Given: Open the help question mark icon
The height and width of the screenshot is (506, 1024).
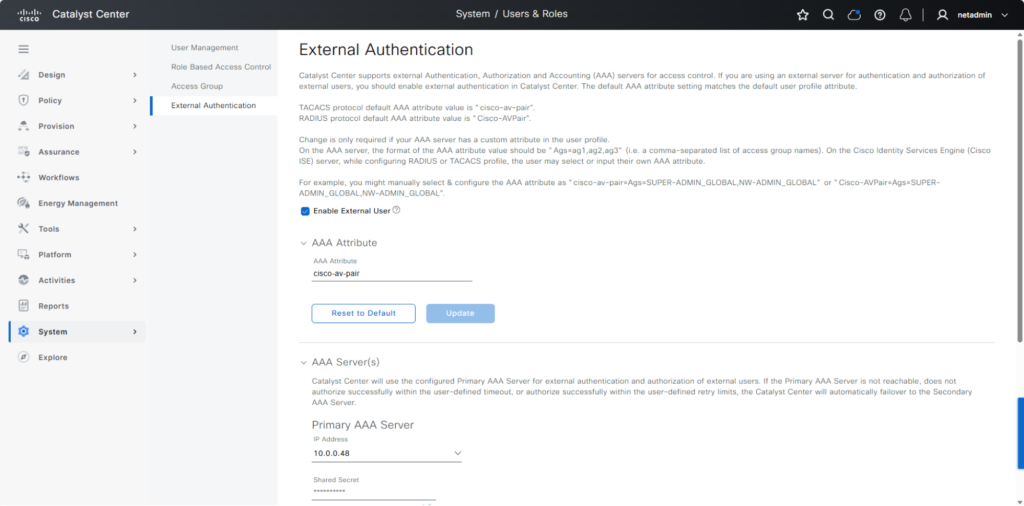Looking at the screenshot, I should coord(880,15).
